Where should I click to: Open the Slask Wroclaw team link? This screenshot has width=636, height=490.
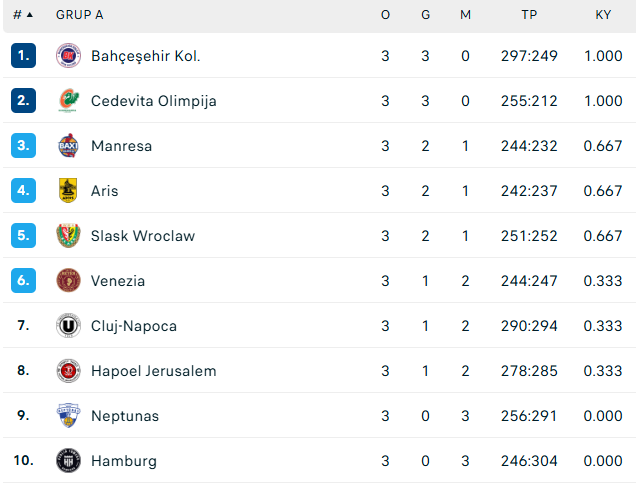click(142, 236)
